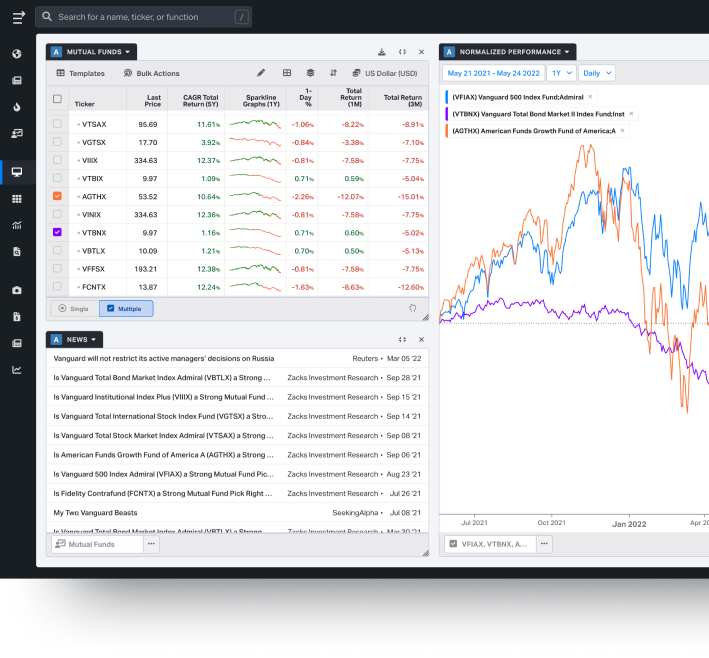The width and height of the screenshot is (709, 658).
Task: Open the Templates menu
Action: point(80,73)
